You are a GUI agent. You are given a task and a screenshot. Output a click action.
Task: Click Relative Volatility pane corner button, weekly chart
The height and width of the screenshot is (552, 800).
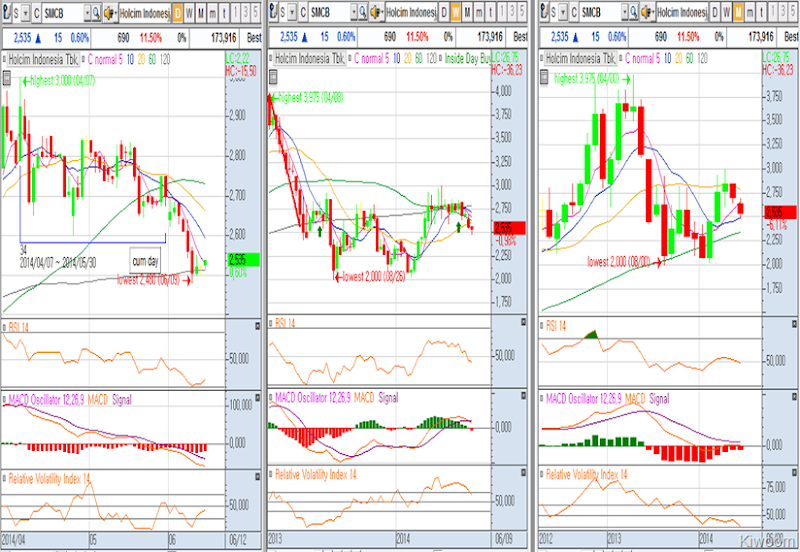(x=523, y=473)
